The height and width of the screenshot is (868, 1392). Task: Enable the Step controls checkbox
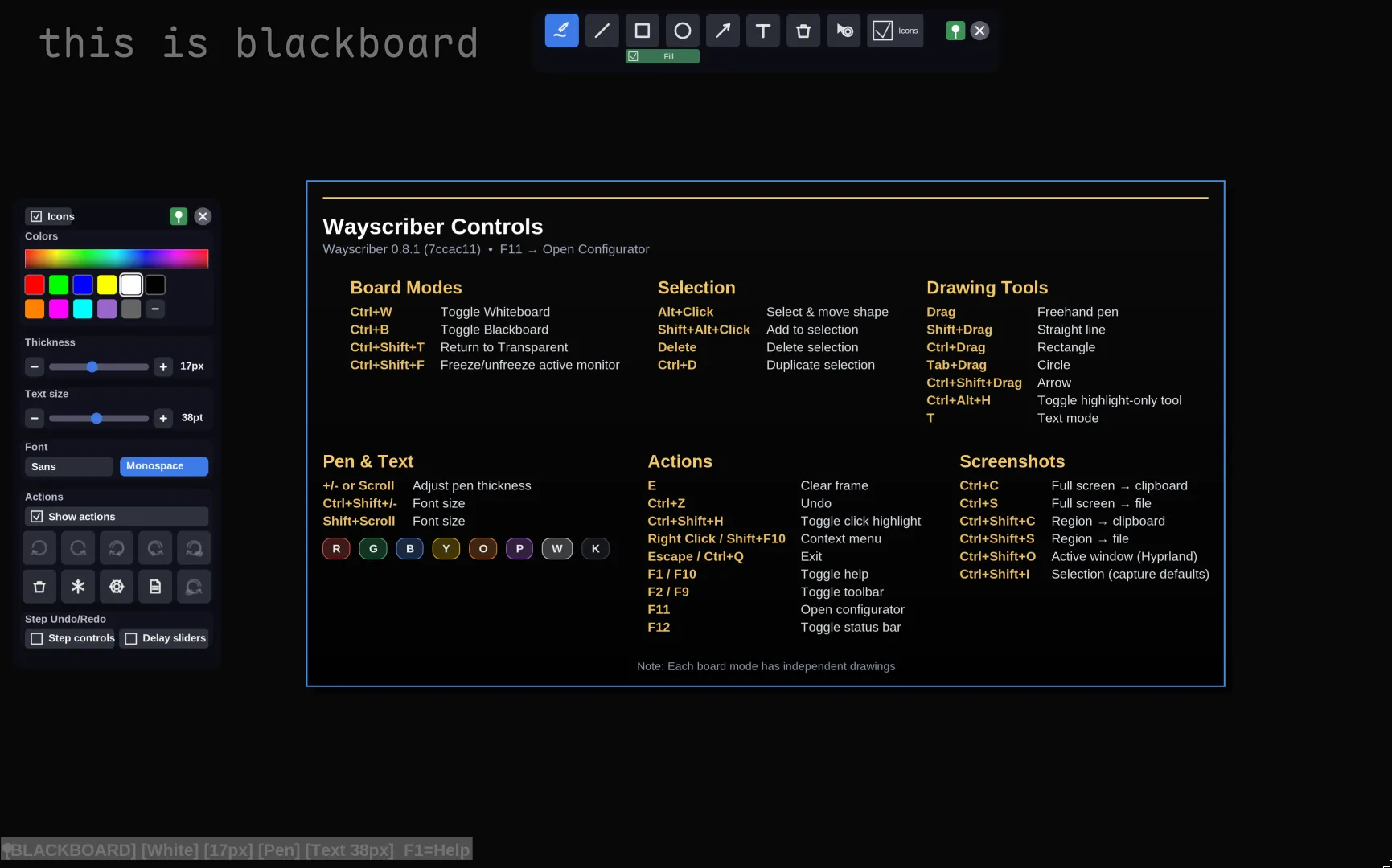click(37, 638)
